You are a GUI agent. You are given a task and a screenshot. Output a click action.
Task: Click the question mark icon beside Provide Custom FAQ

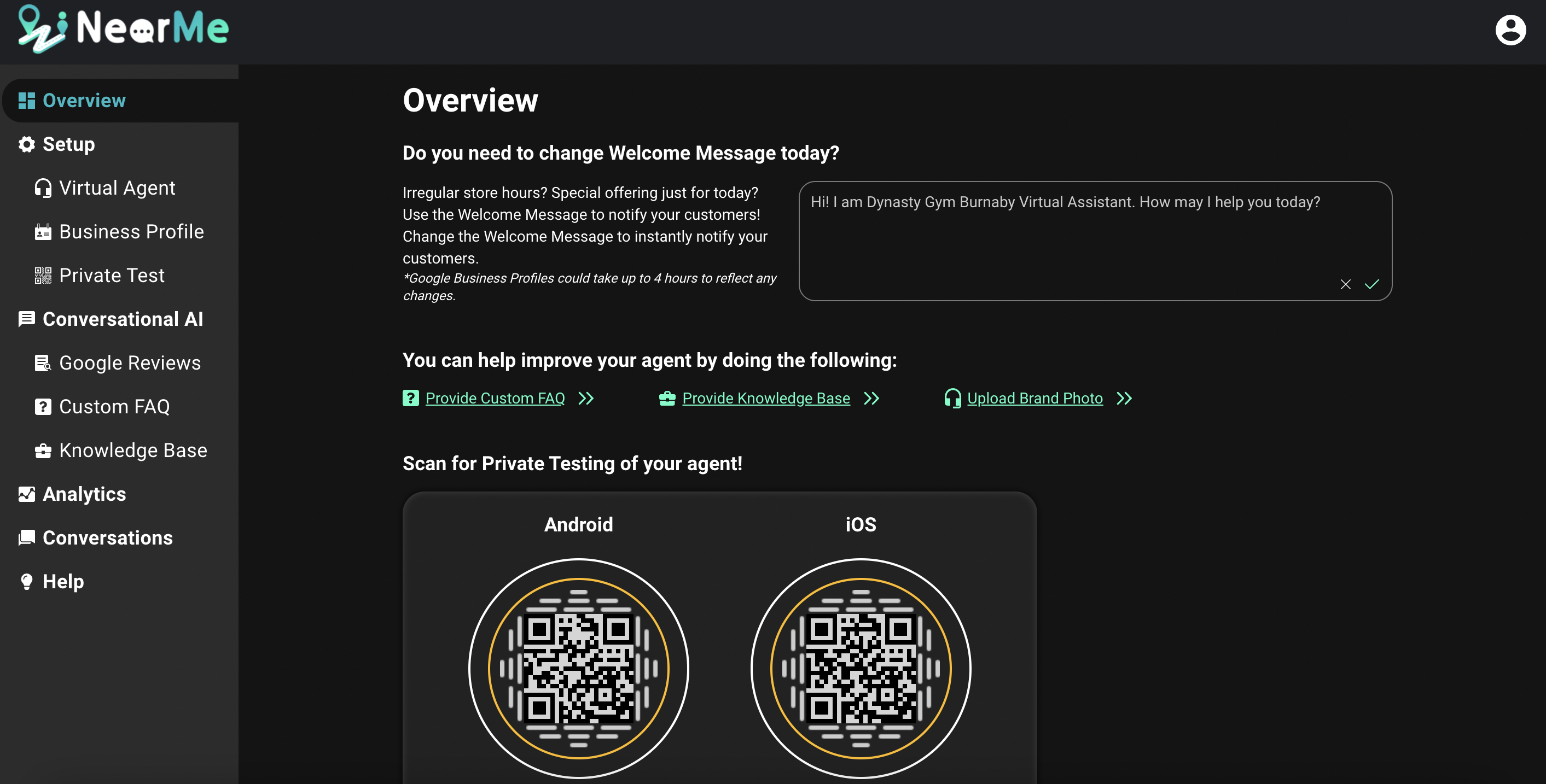point(410,399)
